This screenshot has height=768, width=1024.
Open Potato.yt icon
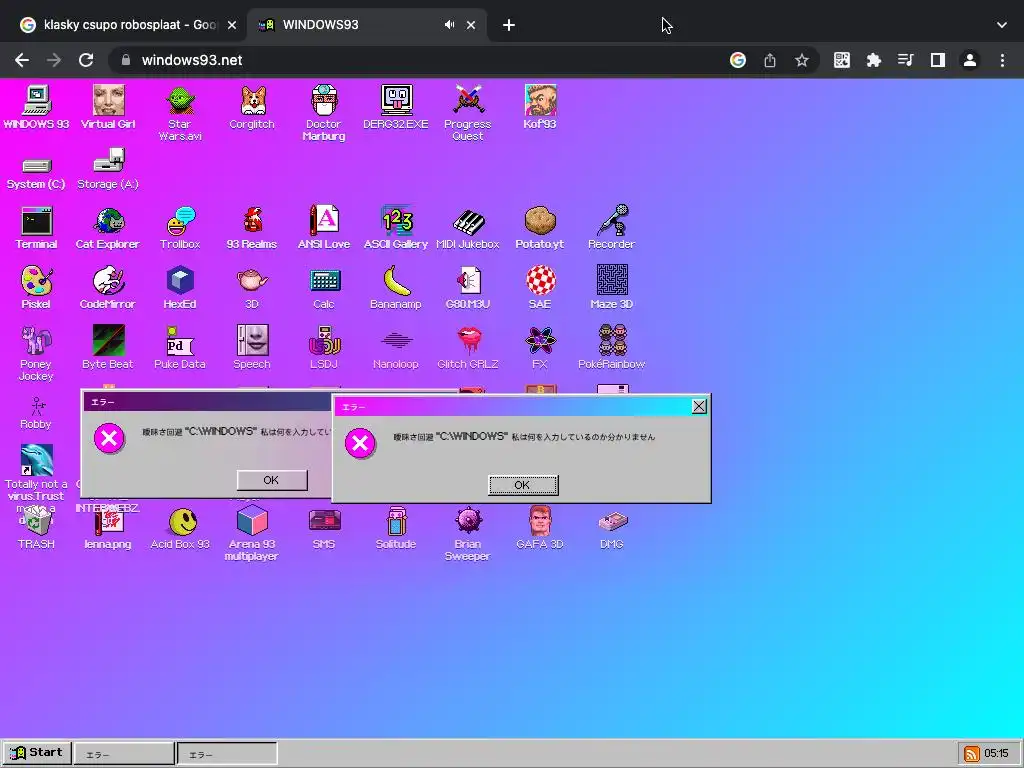[540, 228]
